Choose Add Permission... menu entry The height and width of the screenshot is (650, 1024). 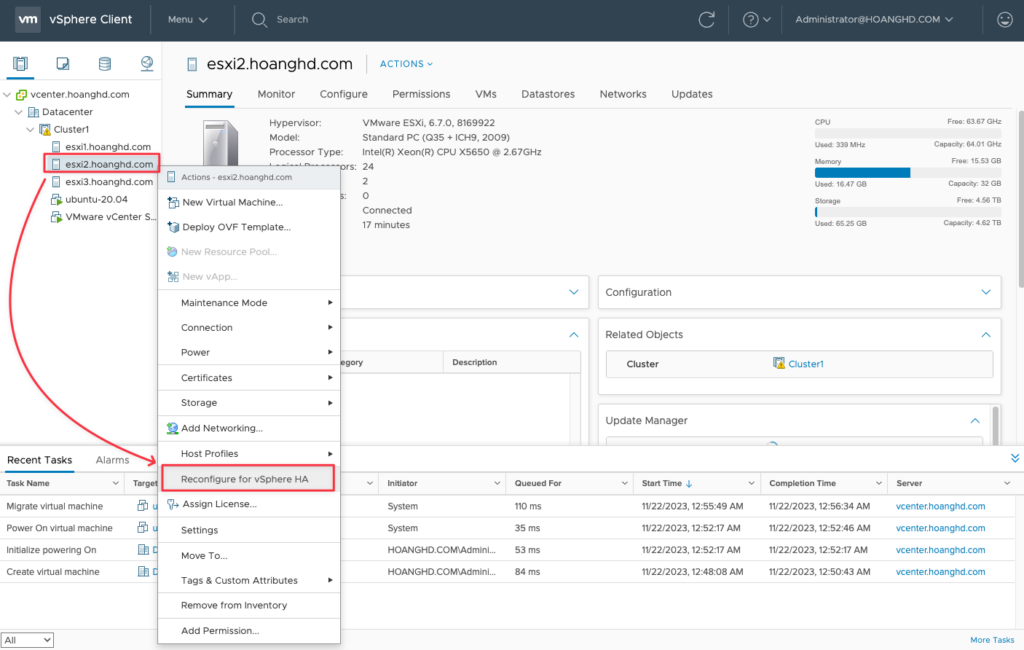coord(249,630)
